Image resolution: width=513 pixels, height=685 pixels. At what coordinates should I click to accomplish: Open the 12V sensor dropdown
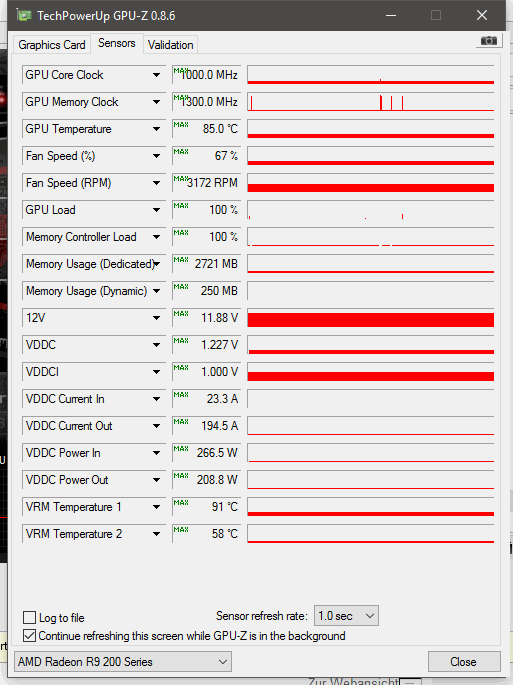pos(156,318)
